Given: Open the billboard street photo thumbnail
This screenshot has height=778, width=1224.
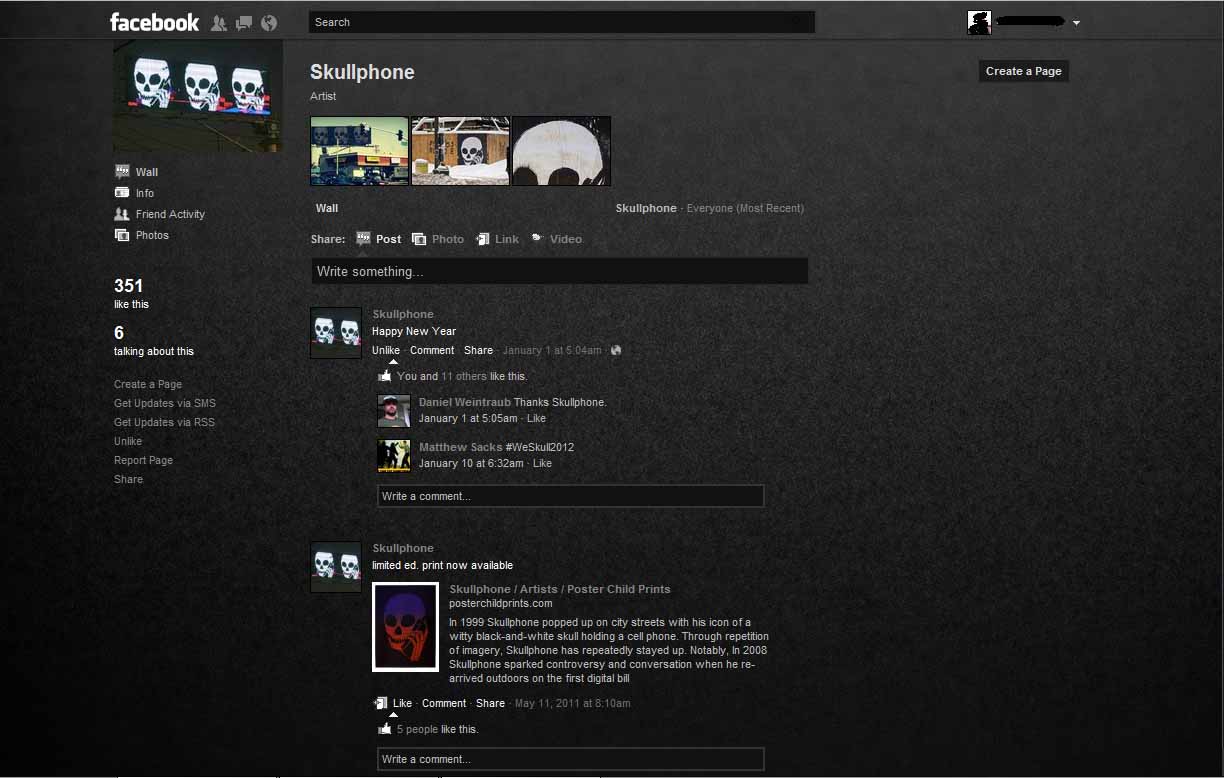Looking at the screenshot, I should [359, 151].
